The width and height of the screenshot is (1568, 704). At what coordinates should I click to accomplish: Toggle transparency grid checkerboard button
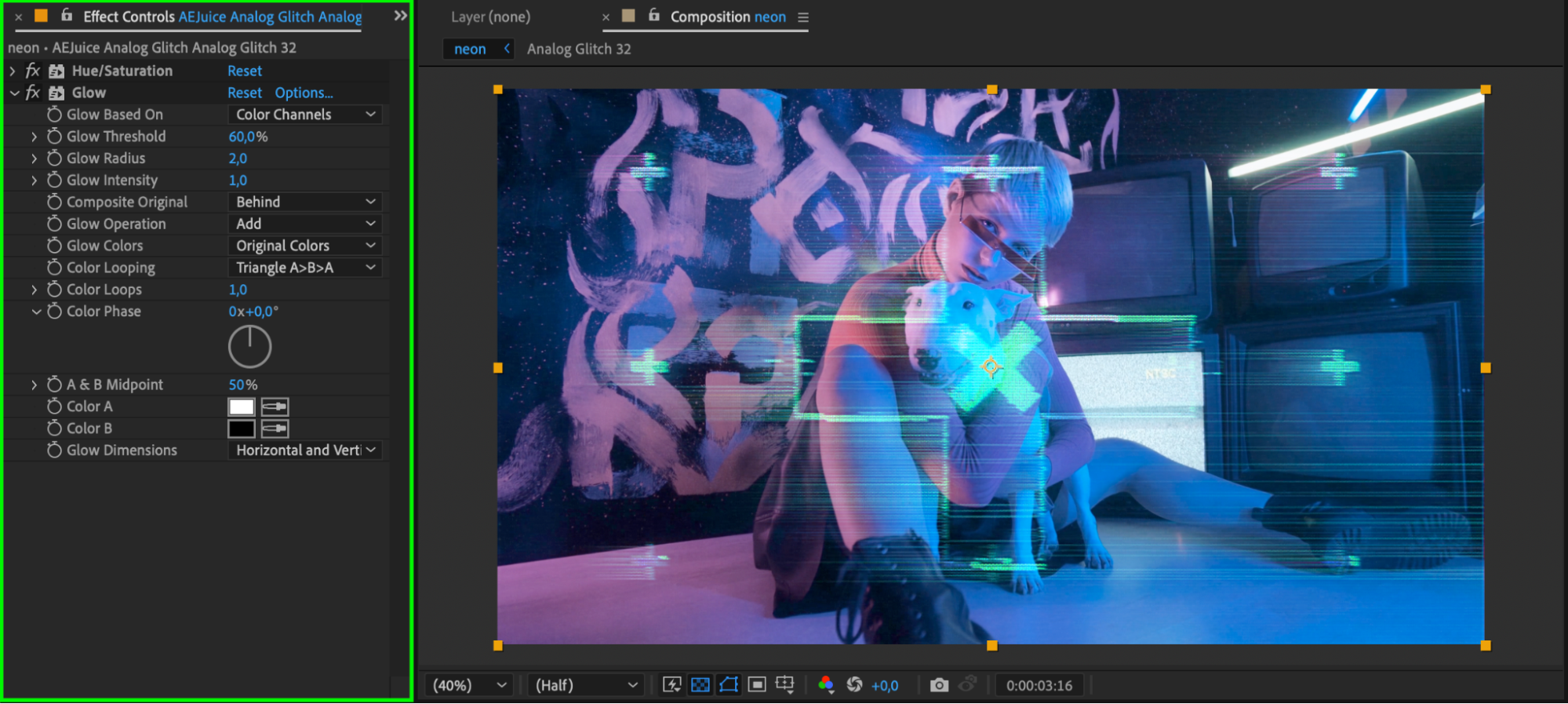click(700, 685)
